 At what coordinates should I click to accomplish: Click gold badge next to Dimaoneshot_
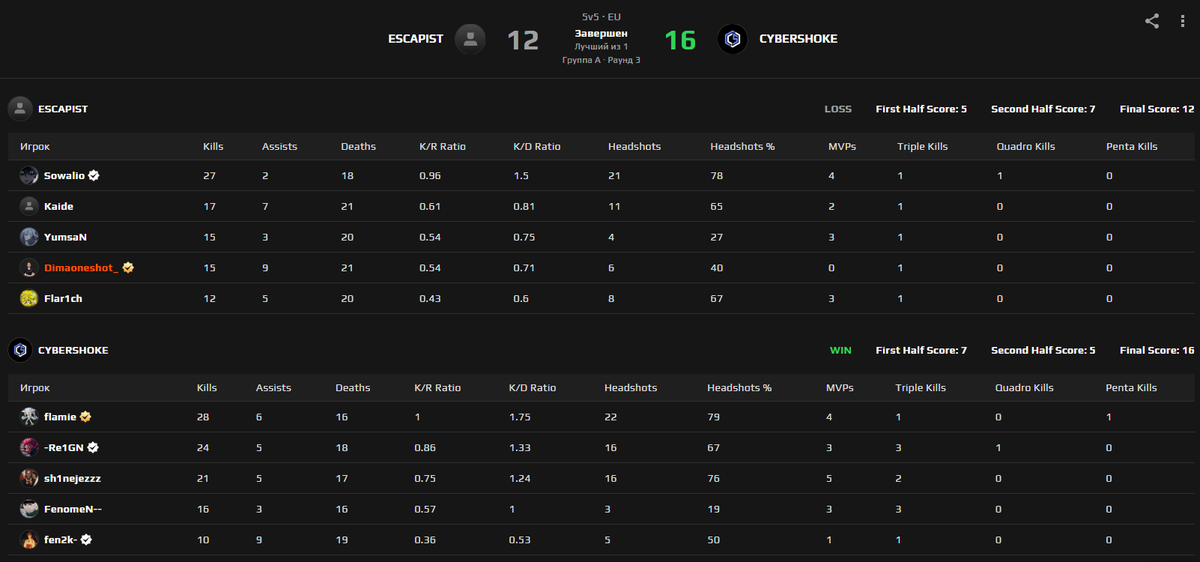pos(128,267)
